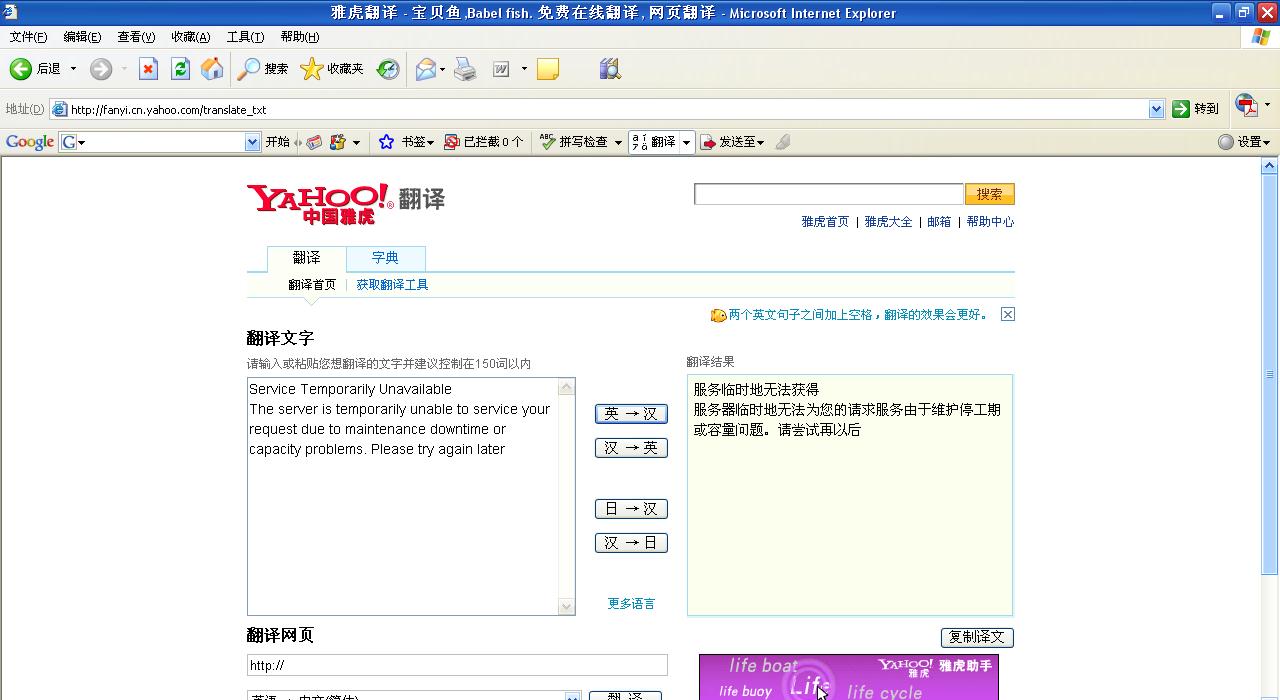1280x700 pixels.
Task: Click the Google toolbar logo
Action: click(30, 142)
